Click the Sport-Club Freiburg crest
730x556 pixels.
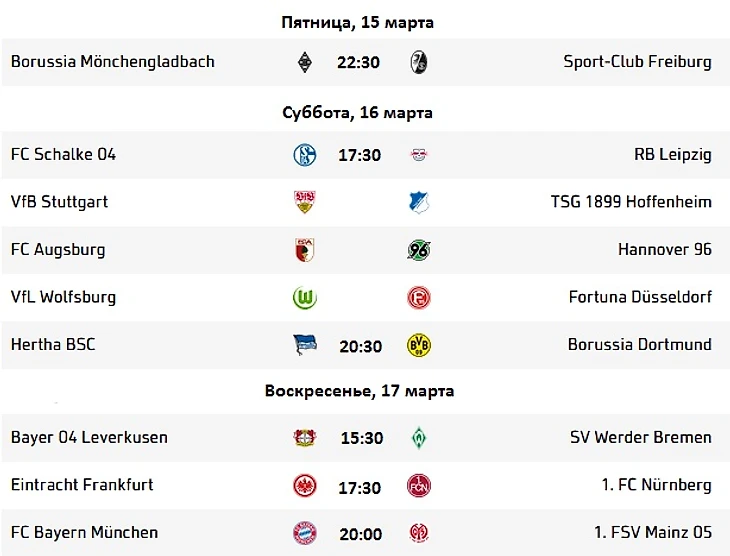tap(419, 62)
